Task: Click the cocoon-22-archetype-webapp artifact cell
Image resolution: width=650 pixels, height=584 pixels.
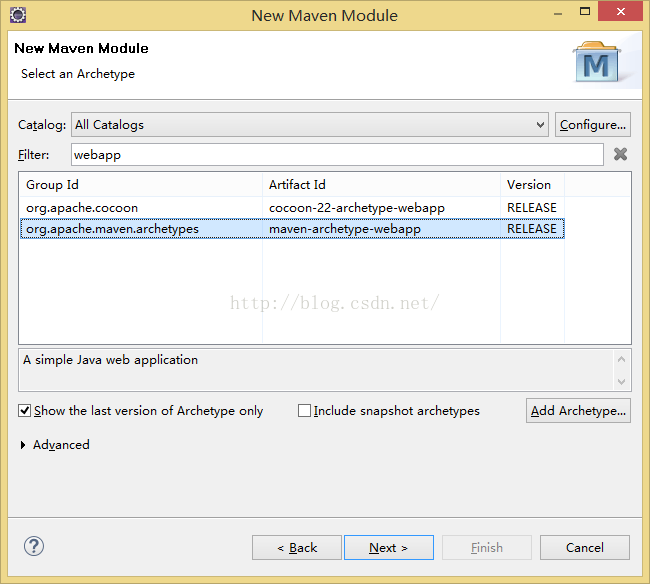Action: (357, 208)
